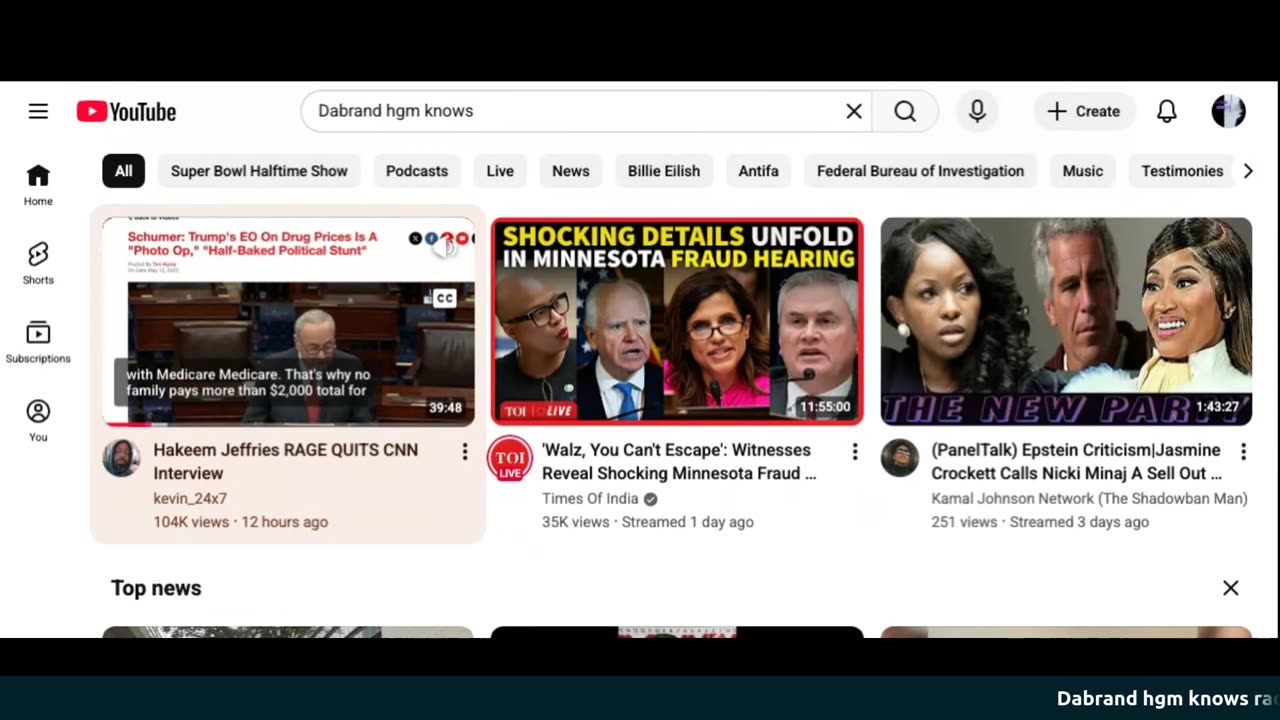The height and width of the screenshot is (720, 1280).
Task: Open options for Hakeem Jeffries video
Action: 464,452
